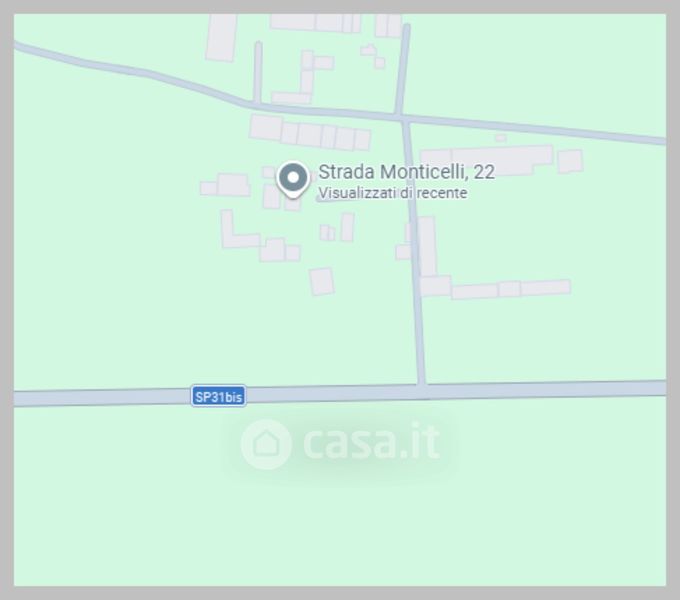Click the L-shaped building southwest of pin
Image resolution: width=680 pixels, height=600 pixels.
click(239, 229)
